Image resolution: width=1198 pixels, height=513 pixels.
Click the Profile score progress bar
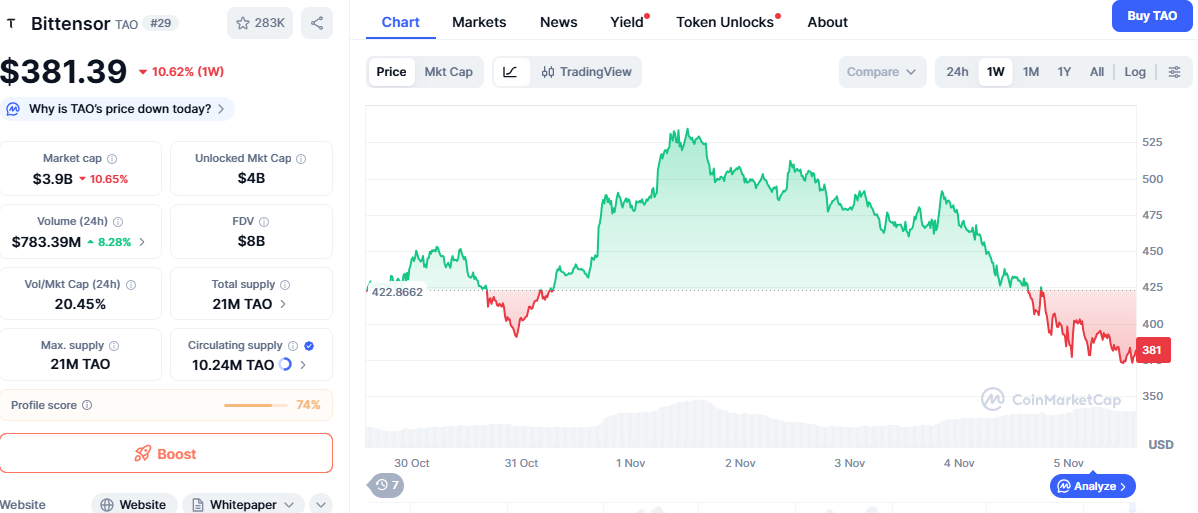[x=254, y=405]
